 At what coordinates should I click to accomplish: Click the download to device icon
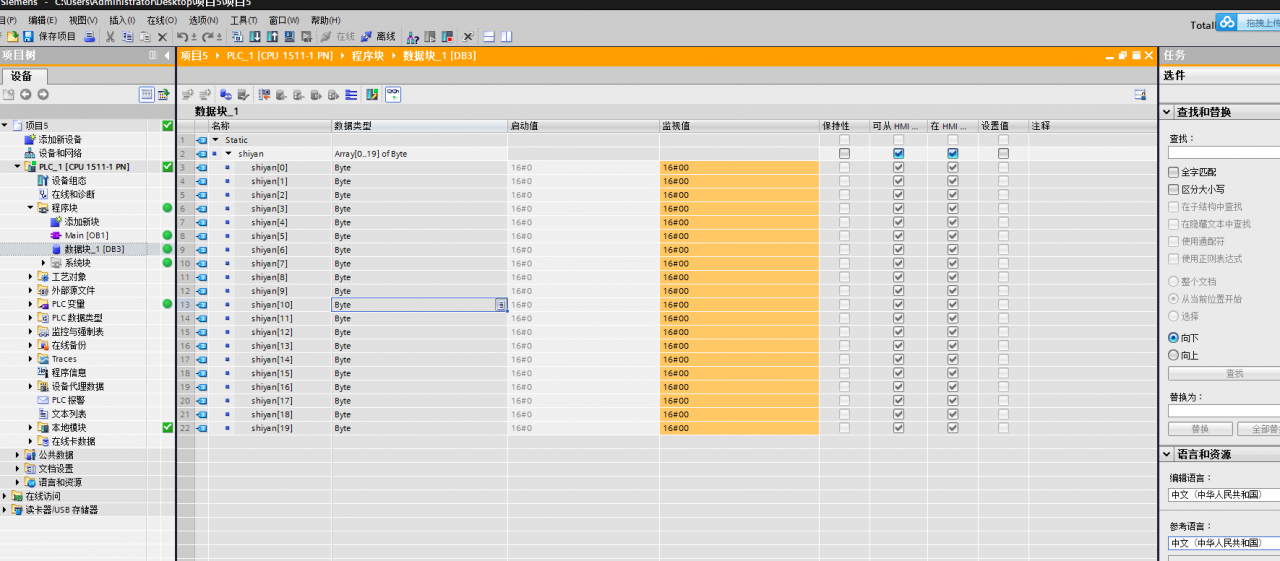[x=255, y=36]
